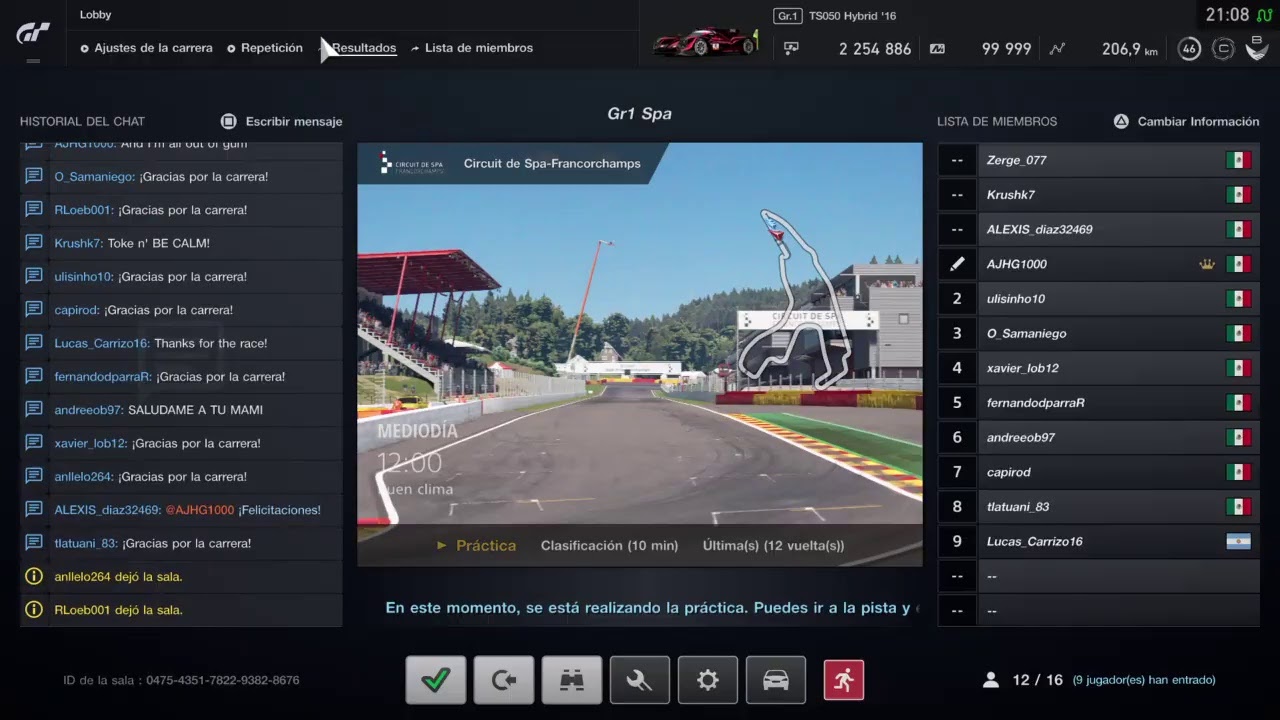Screen dimensions: 1280x720
Task: Click the info icon for anllelo264 left message
Action: pyautogui.click(x=34, y=576)
